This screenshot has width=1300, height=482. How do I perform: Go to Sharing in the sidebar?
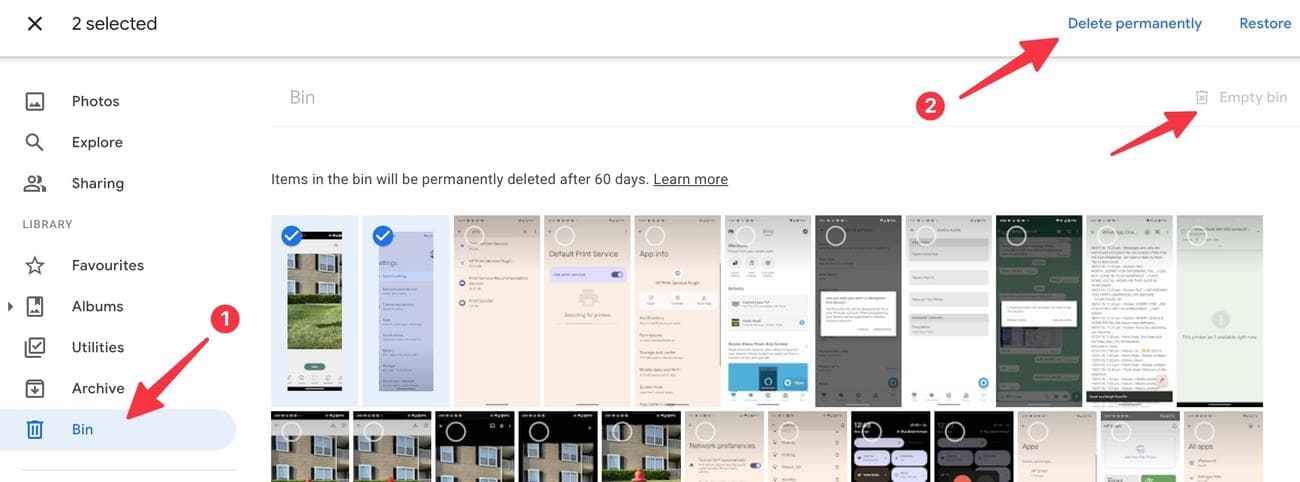coord(98,183)
